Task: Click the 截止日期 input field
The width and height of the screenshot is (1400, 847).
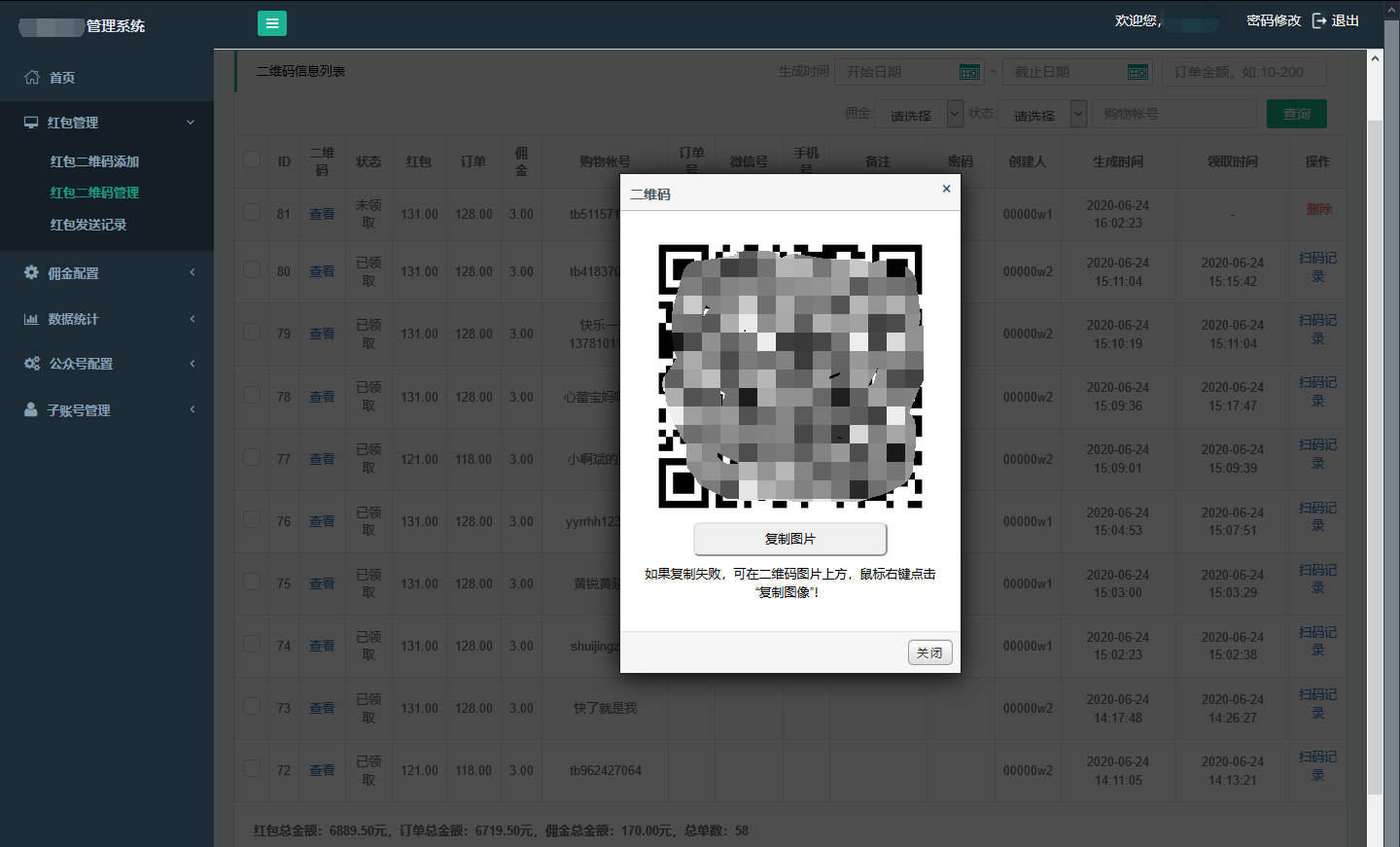Action: (1078, 72)
